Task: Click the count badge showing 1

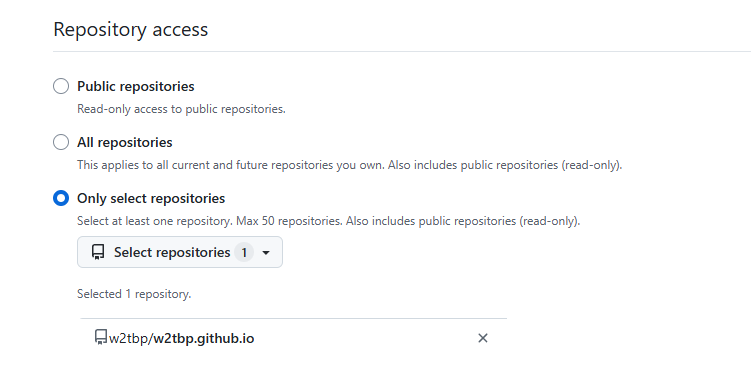Action: tap(244, 252)
